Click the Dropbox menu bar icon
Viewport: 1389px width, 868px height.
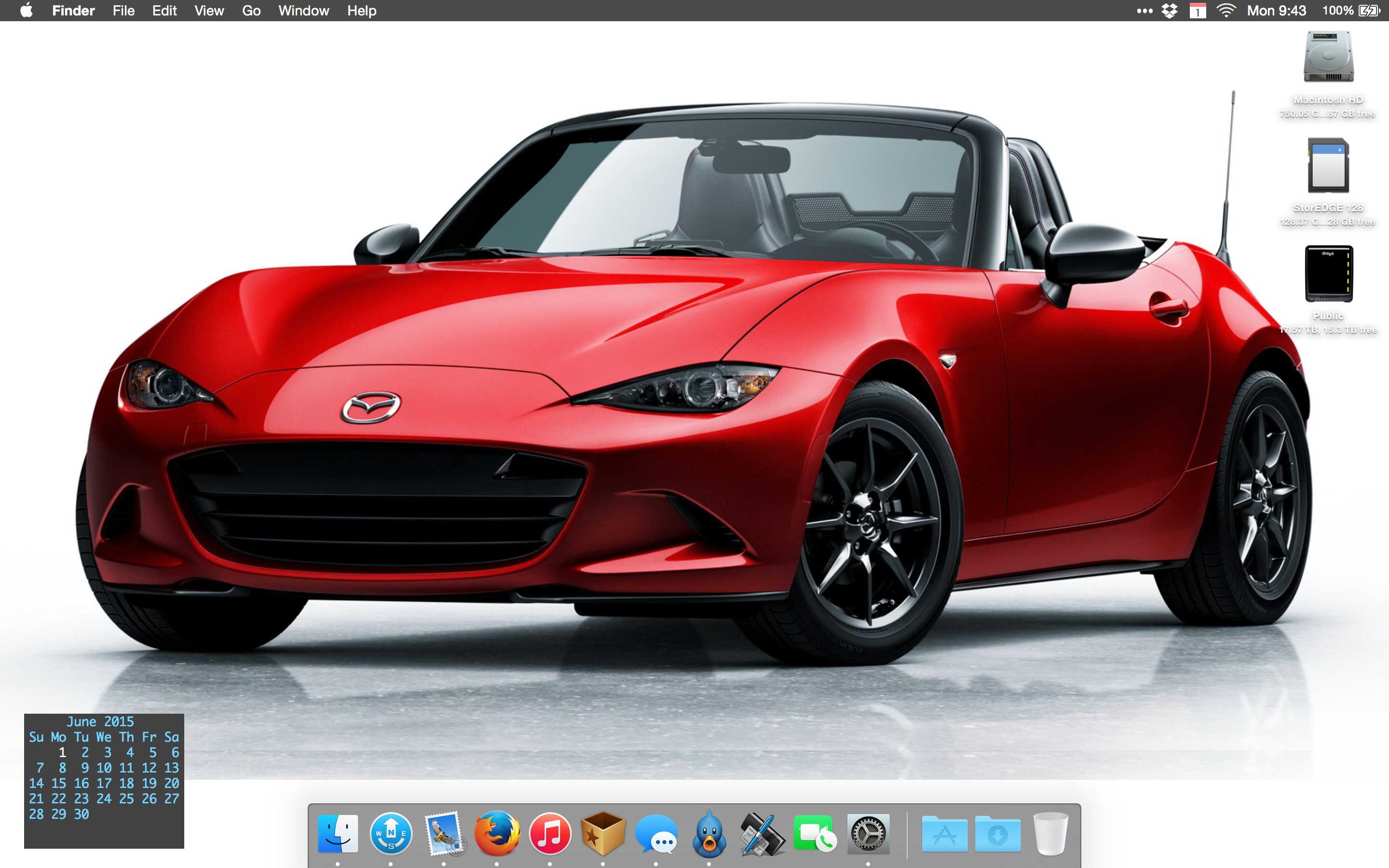[x=1169, y=10]
